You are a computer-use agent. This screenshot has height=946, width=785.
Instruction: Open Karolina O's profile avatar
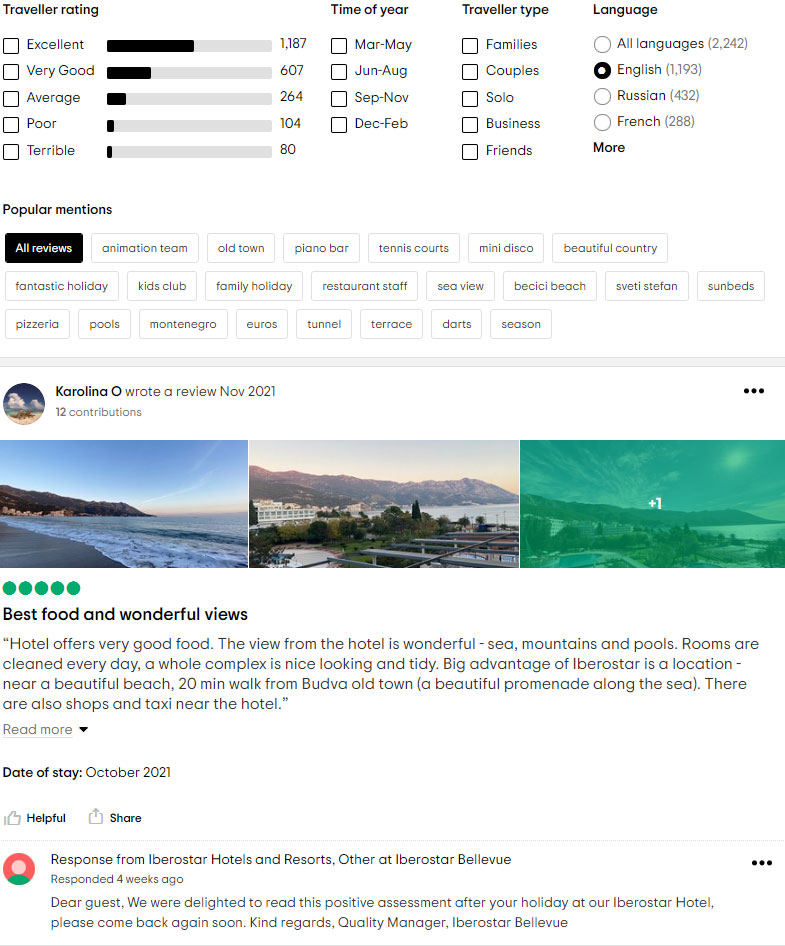pos(24,404)
